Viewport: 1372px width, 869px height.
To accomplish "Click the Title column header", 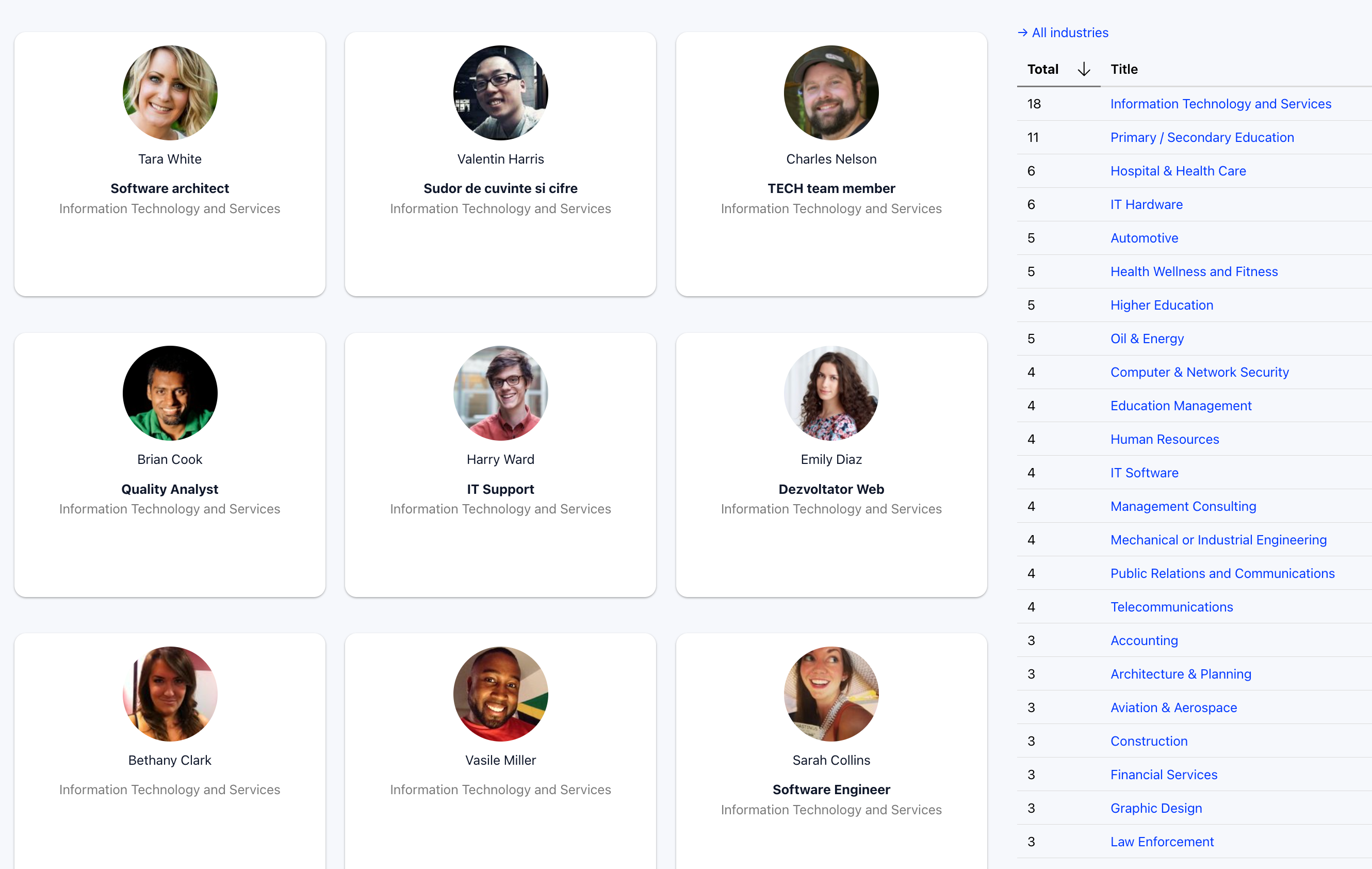I will pyautogui.click(x=1123, y=69).
